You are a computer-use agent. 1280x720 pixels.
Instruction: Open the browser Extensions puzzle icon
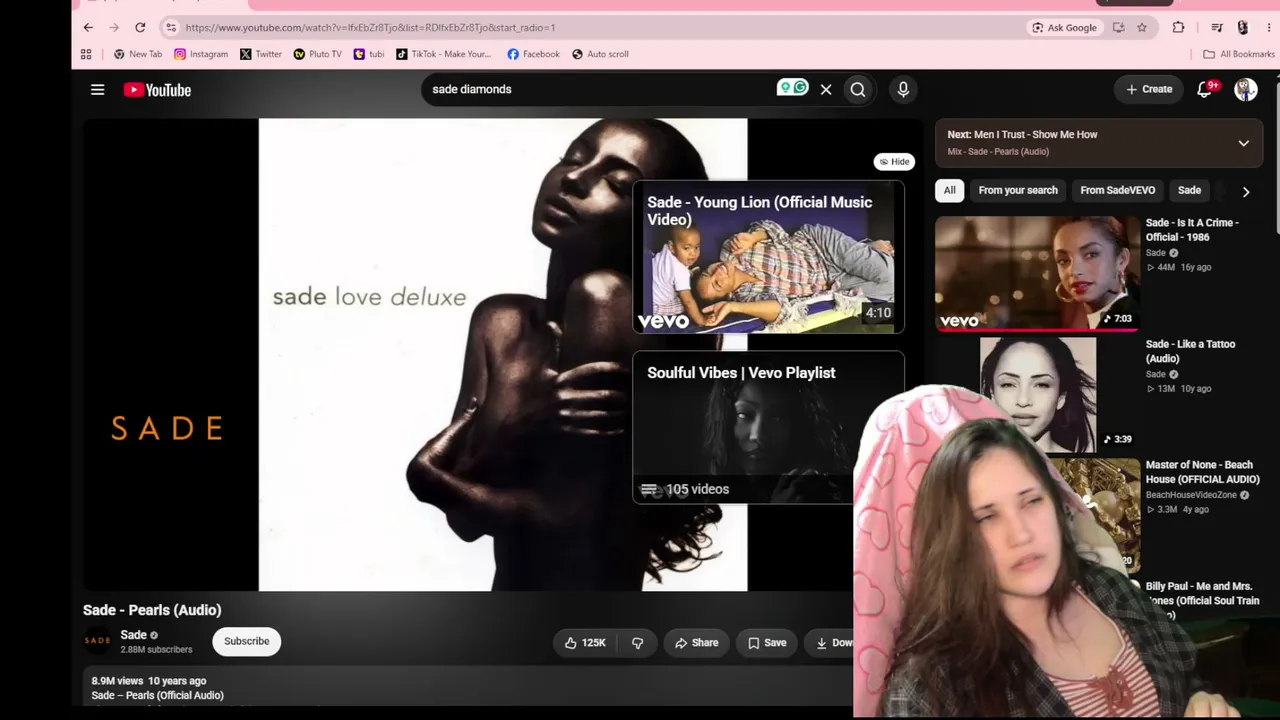coord(1178,27)
